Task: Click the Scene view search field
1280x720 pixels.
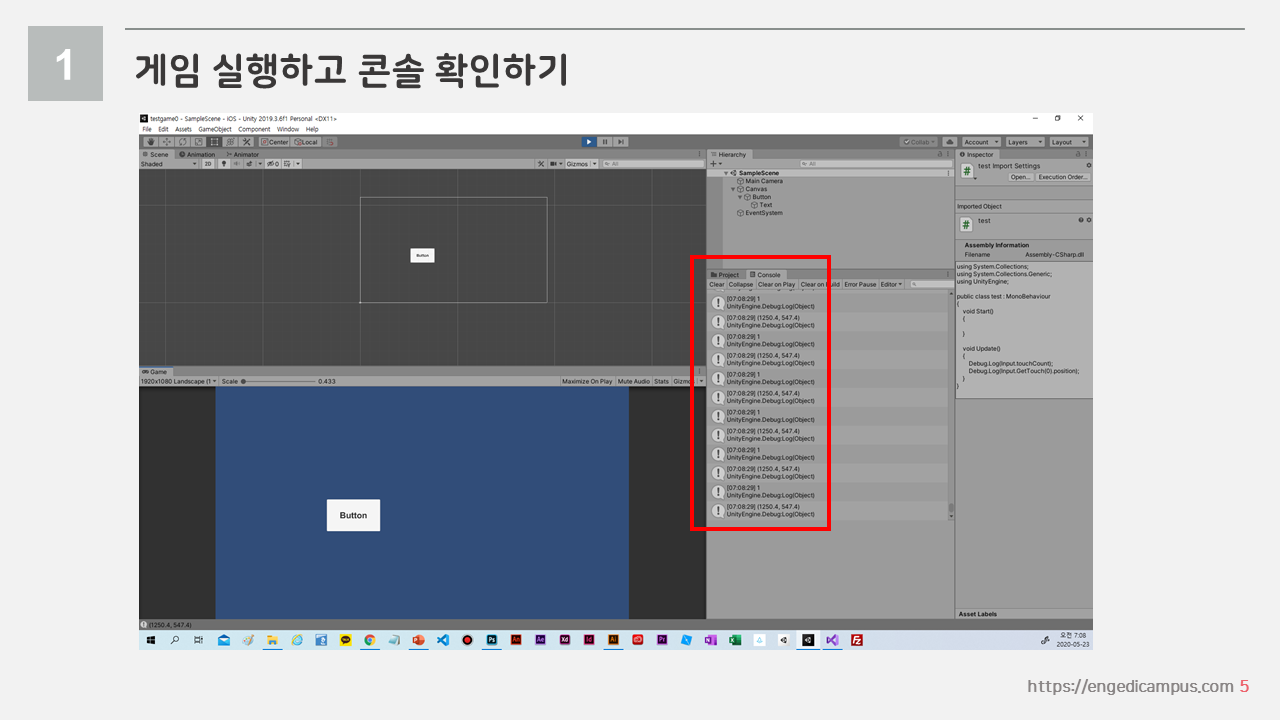Action: [x=651, y=164]
